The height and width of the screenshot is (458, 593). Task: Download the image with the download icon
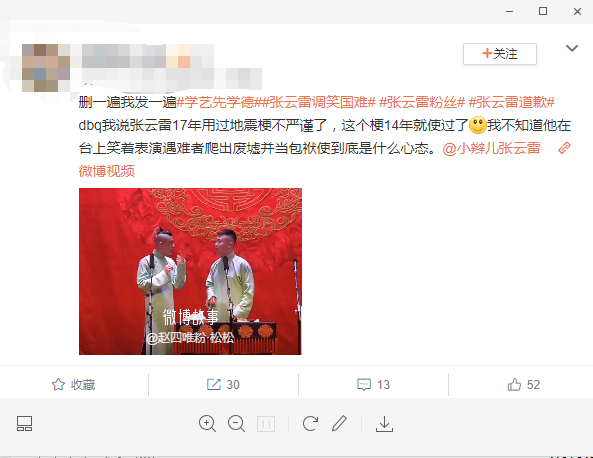tap(384, 424)
